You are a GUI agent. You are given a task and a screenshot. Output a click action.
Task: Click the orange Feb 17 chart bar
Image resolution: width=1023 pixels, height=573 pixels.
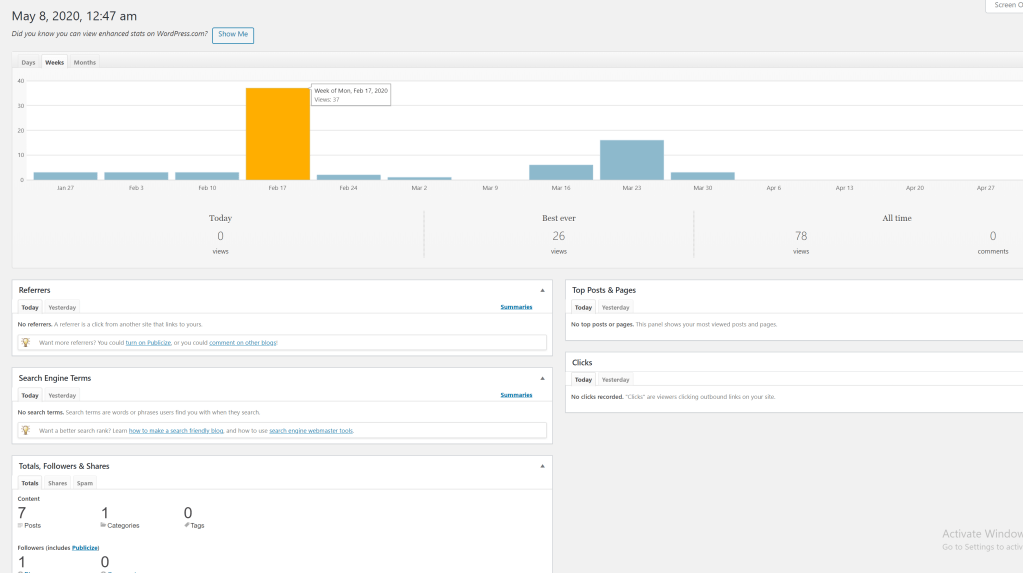tap(278, 133)
